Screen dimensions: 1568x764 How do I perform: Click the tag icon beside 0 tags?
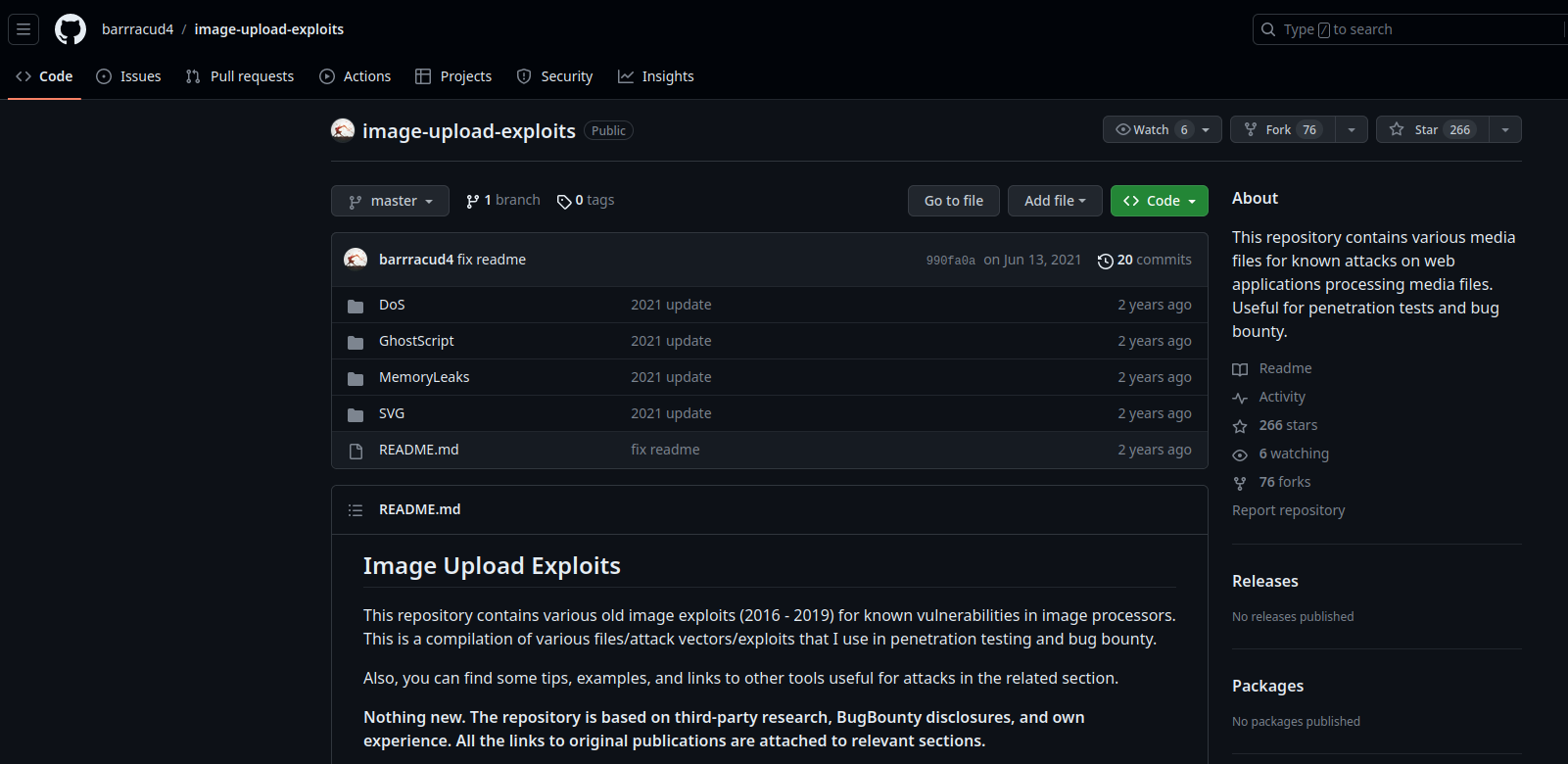(x=564, y=202)
